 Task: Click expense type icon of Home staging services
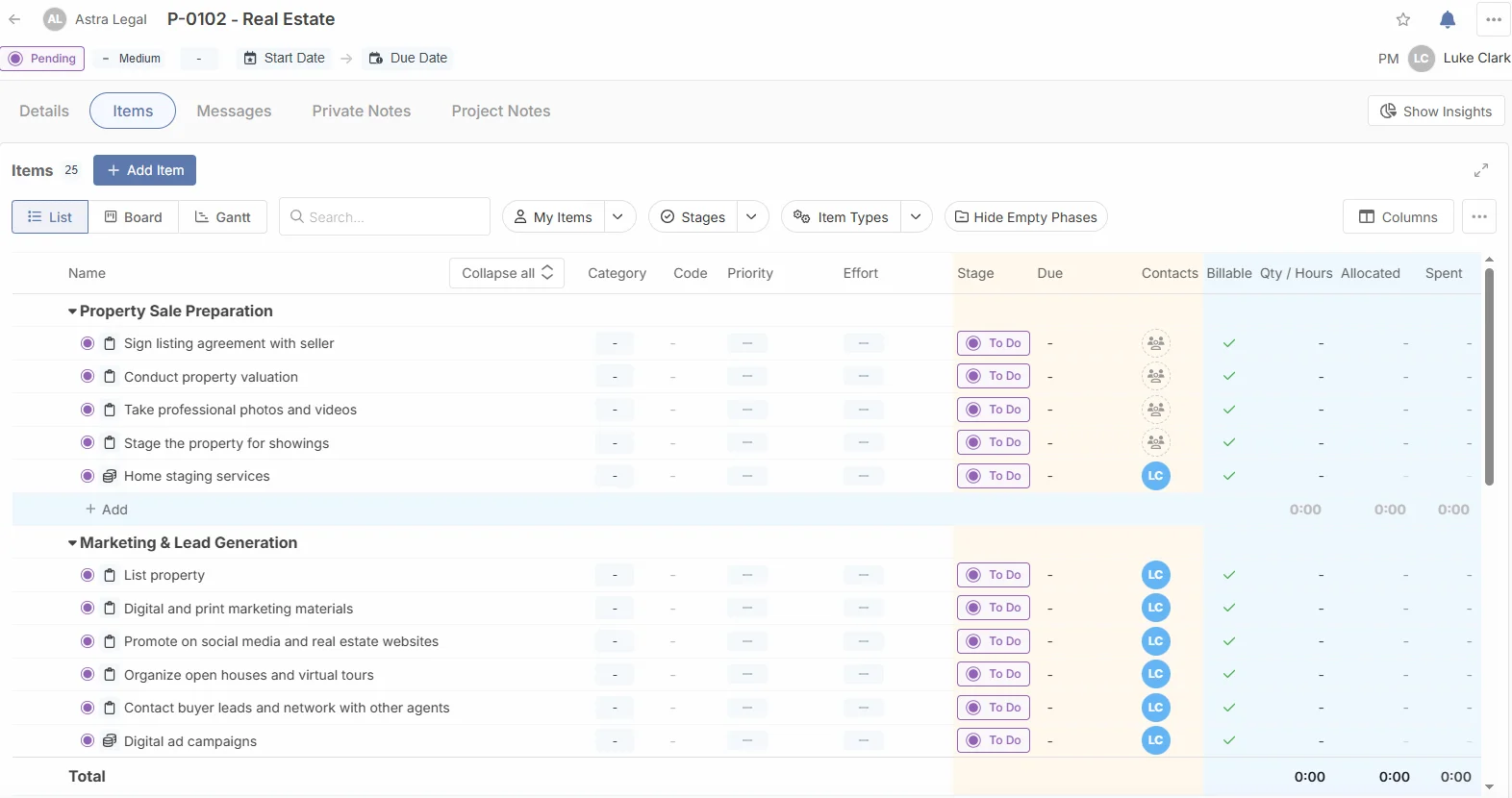click(110, 476)
